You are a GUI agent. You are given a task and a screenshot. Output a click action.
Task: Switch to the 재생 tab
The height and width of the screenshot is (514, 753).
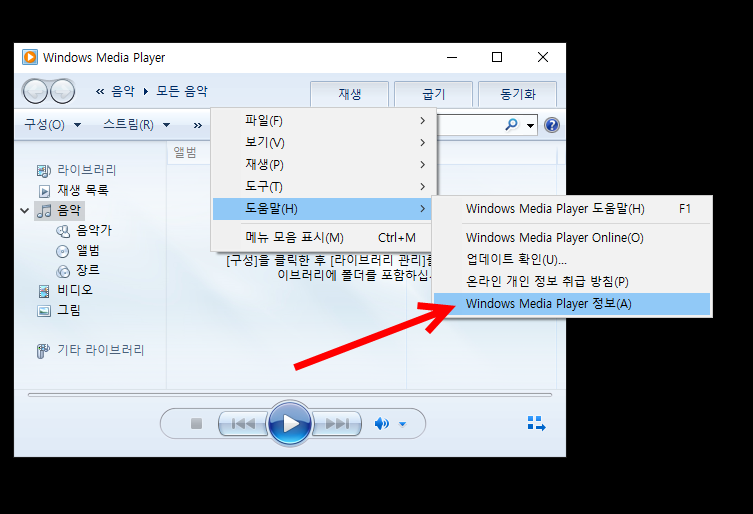pyautogui.click(x=350, y=94)
